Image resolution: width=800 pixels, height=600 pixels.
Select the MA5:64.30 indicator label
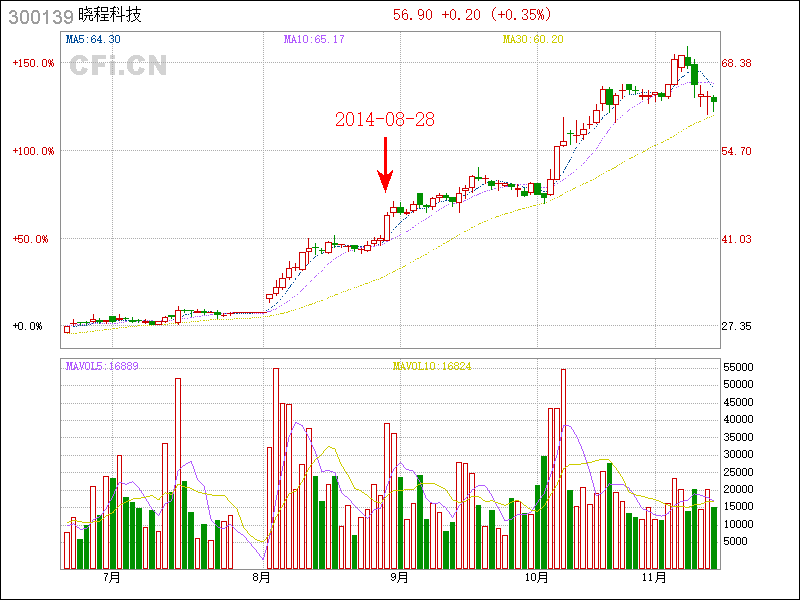pyautogui.click(x=93, y=39)
